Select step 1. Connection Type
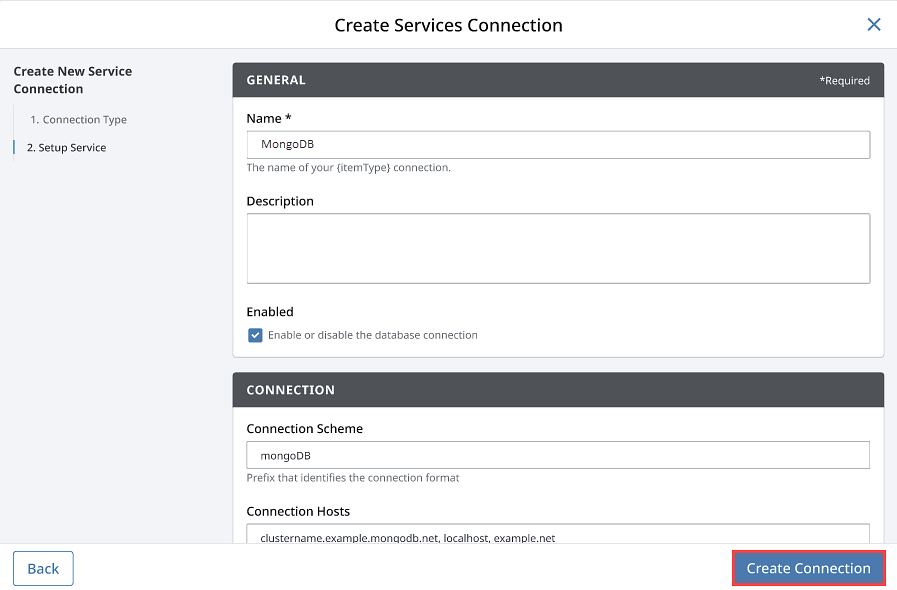Screen dimensions: 897x590 pyautogui.click(x=78, y=120)
